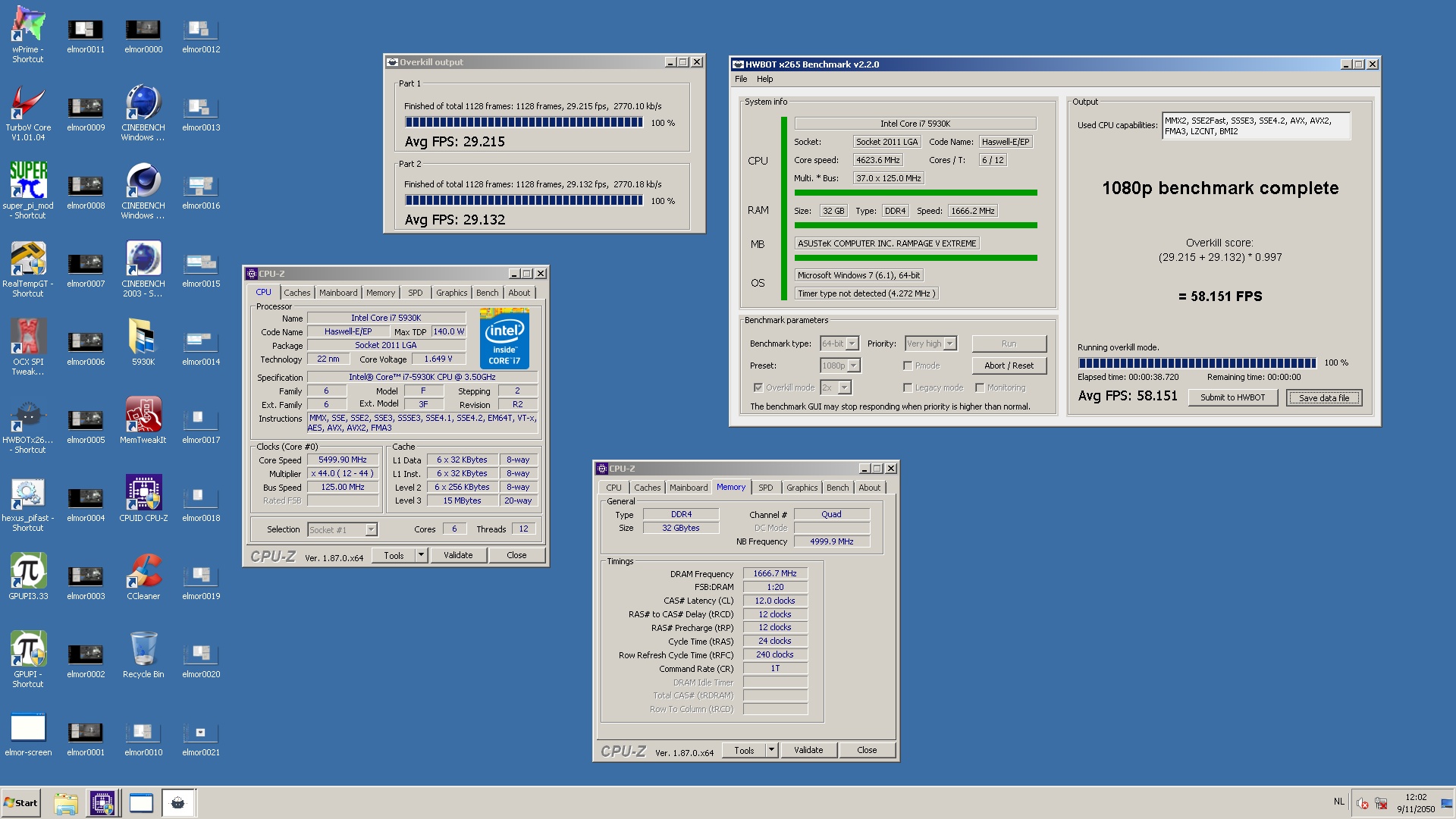1456x819 pixels.
Task: Expand Tools dropdown arrow in CPU tab window
Action: [x=421, y=555]
